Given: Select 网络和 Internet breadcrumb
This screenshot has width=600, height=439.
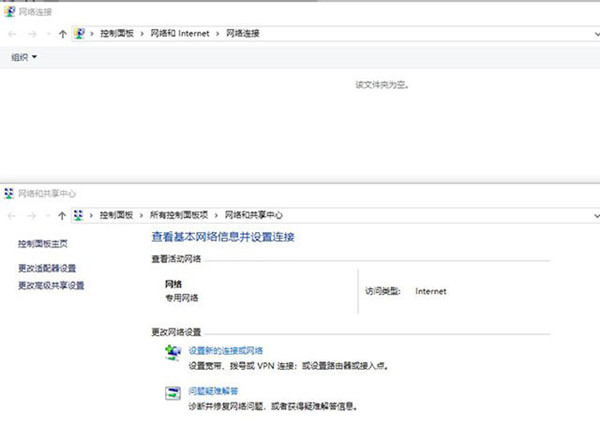Looking at the screenshot, I should [x=180, y=34].
